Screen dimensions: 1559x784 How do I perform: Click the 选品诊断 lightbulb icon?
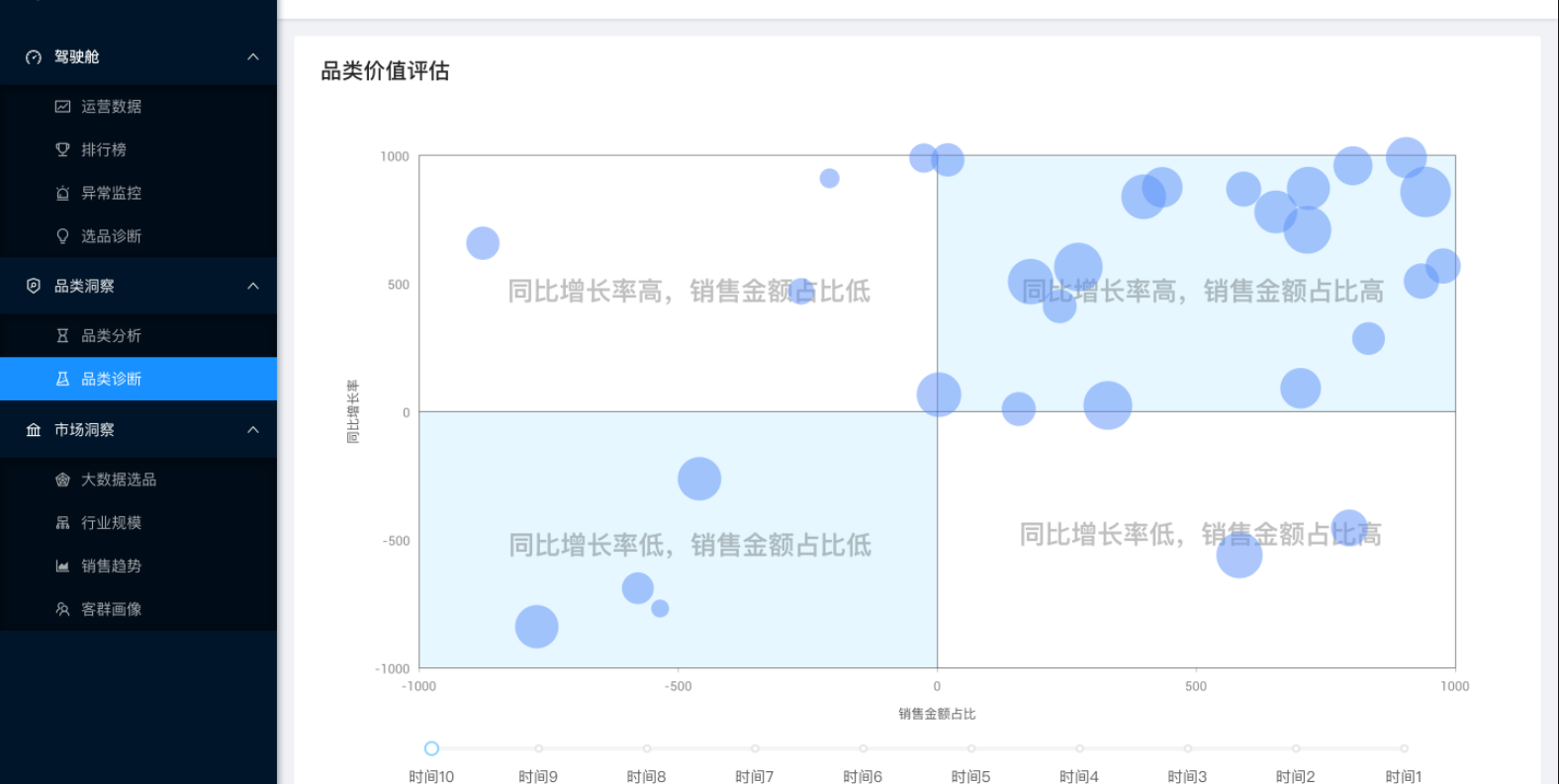coord(62,236)
